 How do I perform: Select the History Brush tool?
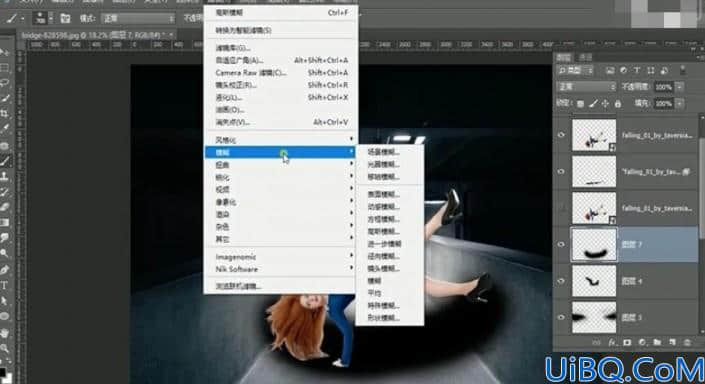[x=4, y=192]
